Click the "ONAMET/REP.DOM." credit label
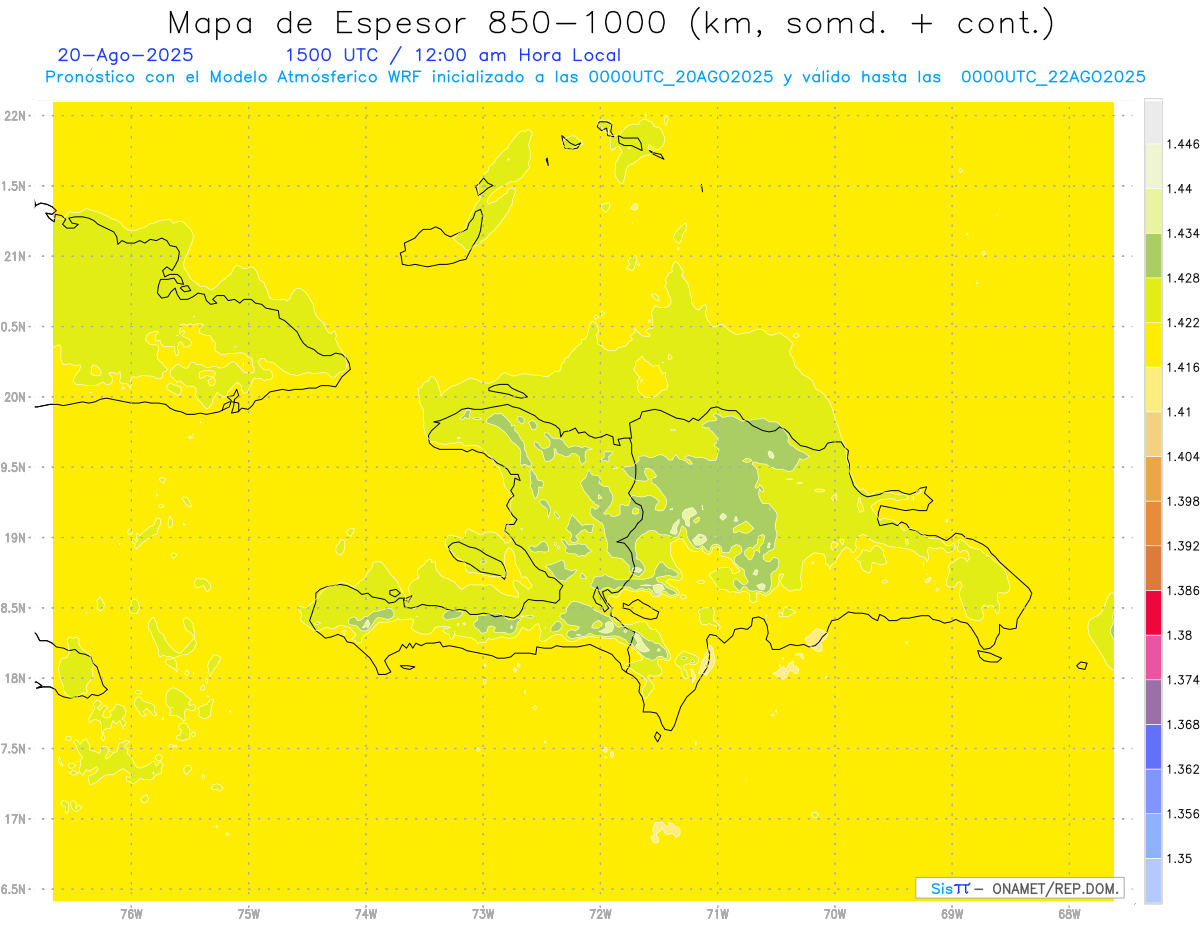Viewport: 1200px width, 927px height. click(x=1057, y=888)
